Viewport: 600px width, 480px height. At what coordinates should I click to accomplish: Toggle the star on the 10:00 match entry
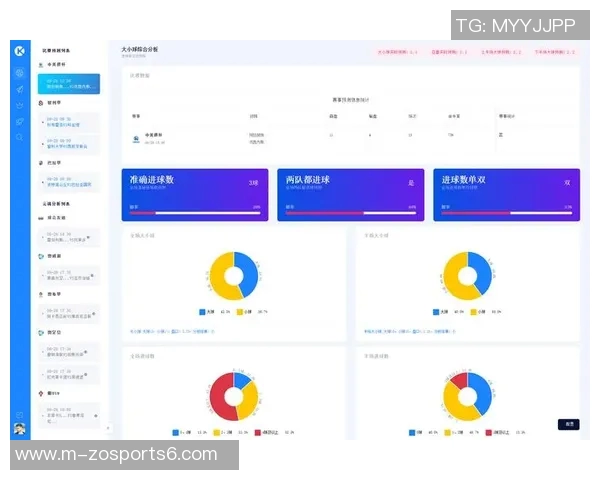pyautogui.click(x=96, y=415)
